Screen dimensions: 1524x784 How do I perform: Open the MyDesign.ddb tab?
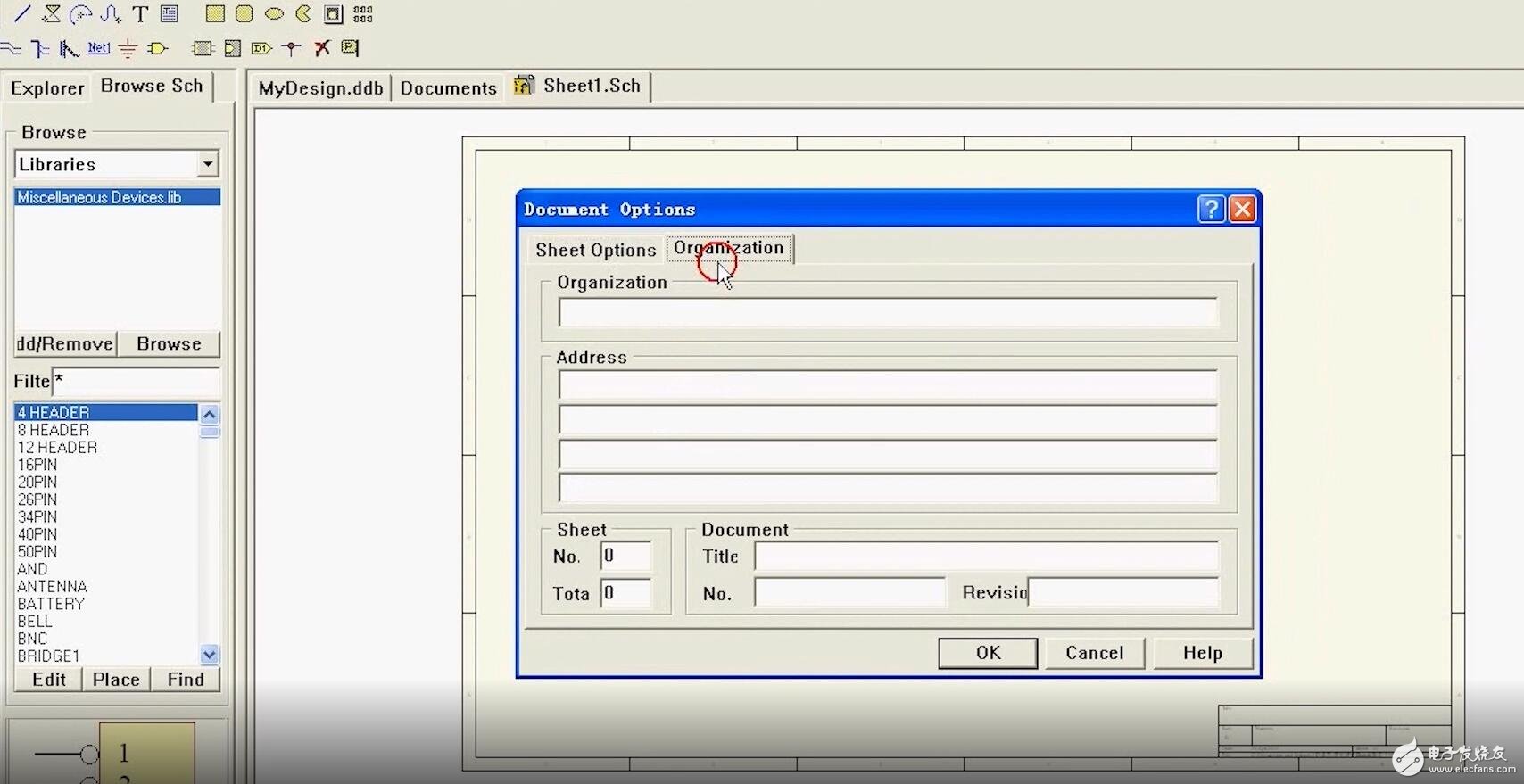(320, 87)
